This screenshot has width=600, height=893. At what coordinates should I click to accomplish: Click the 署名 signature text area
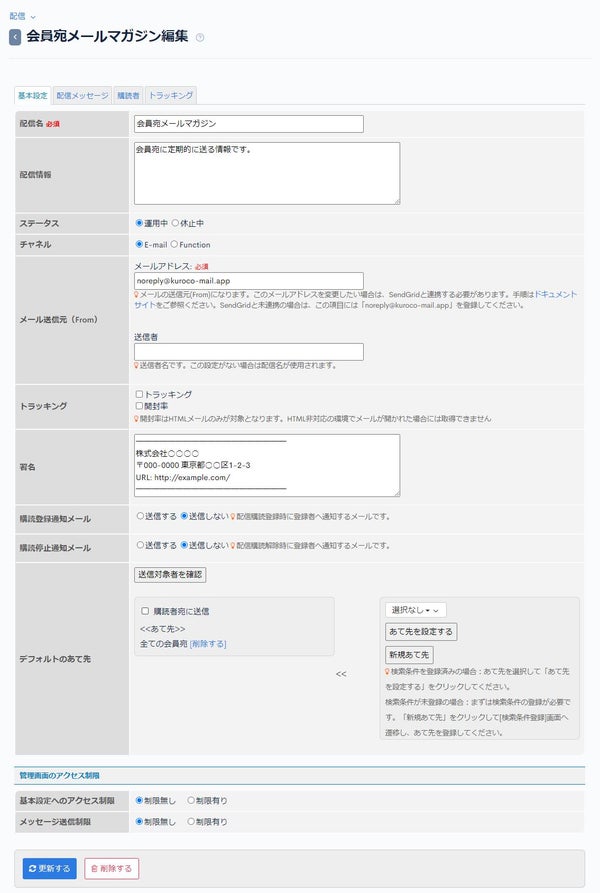[267, 465]
